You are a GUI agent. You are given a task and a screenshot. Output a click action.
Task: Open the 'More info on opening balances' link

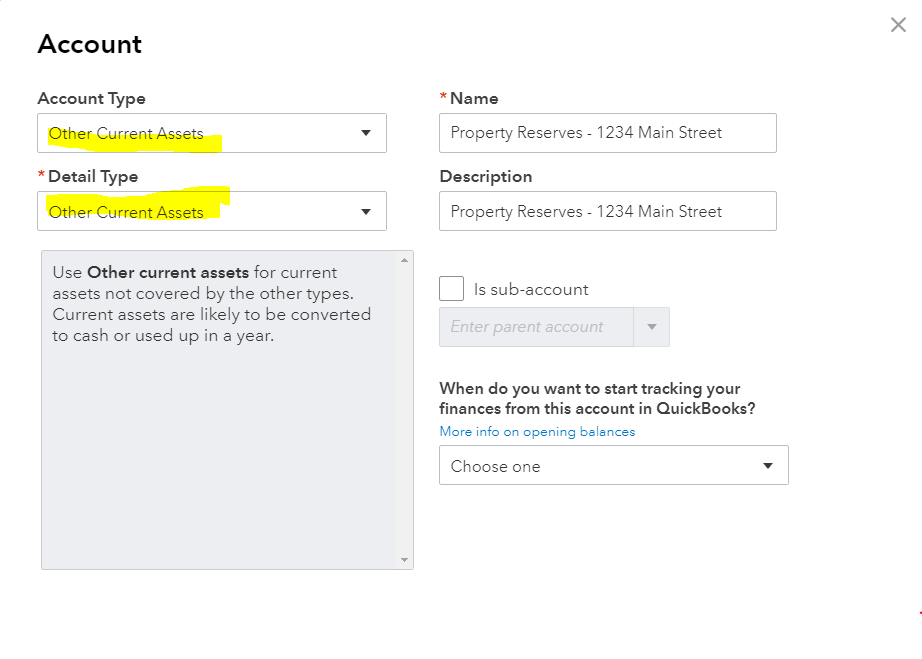pos(537,432)
